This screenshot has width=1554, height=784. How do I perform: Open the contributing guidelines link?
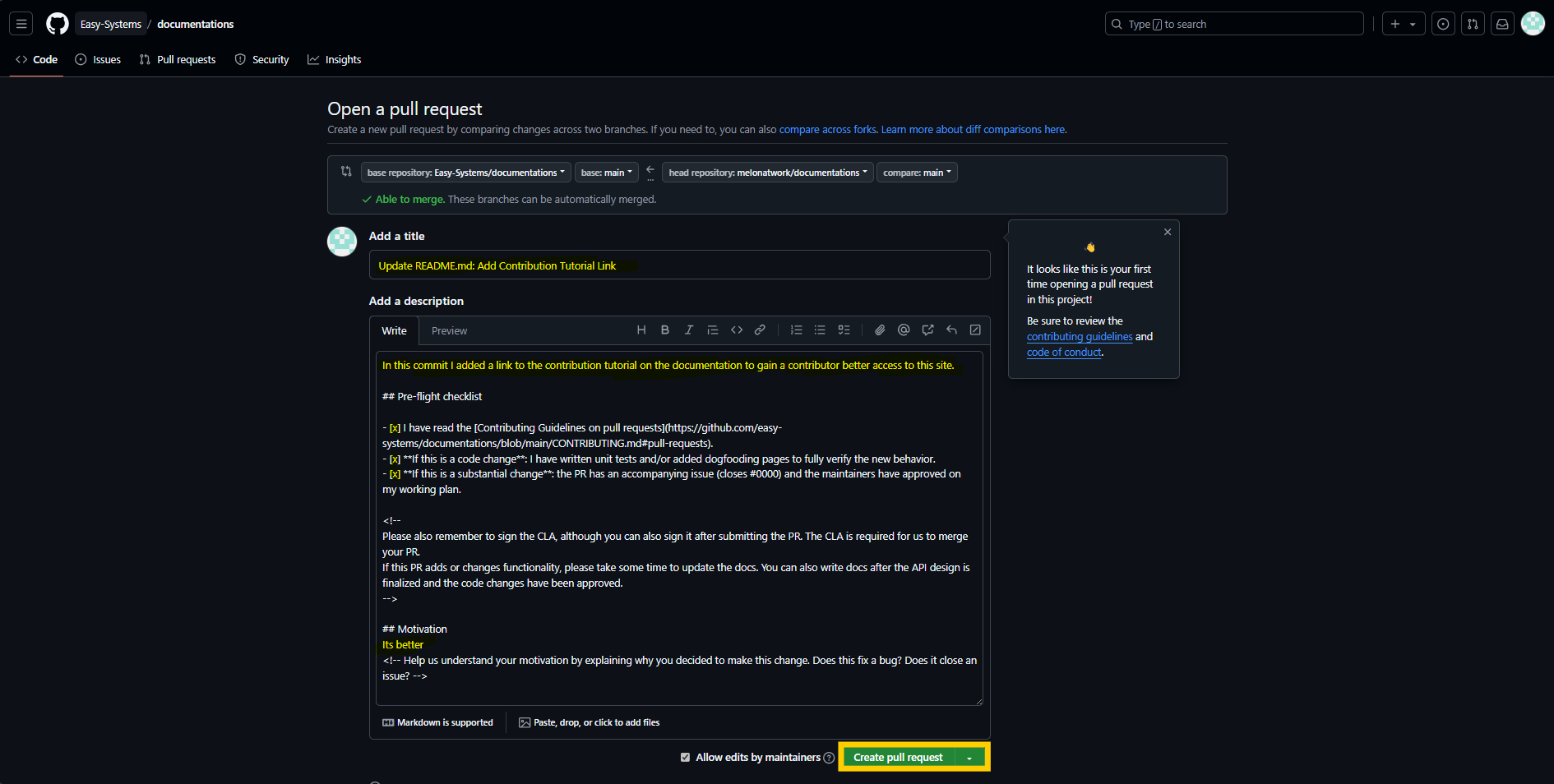tap(1079, 337)
